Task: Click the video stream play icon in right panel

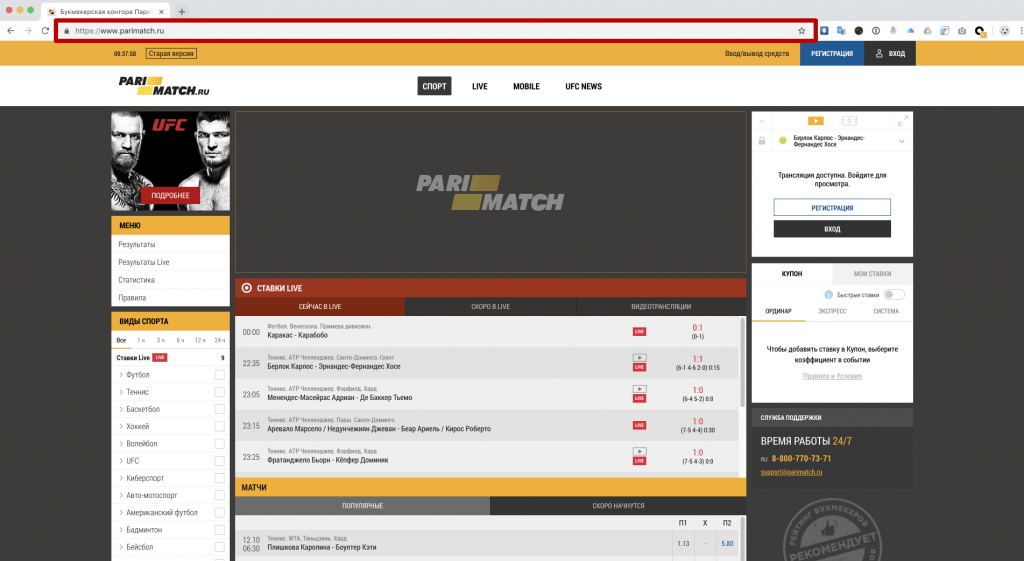Action: pyautogui.click(x=816, y=121)
